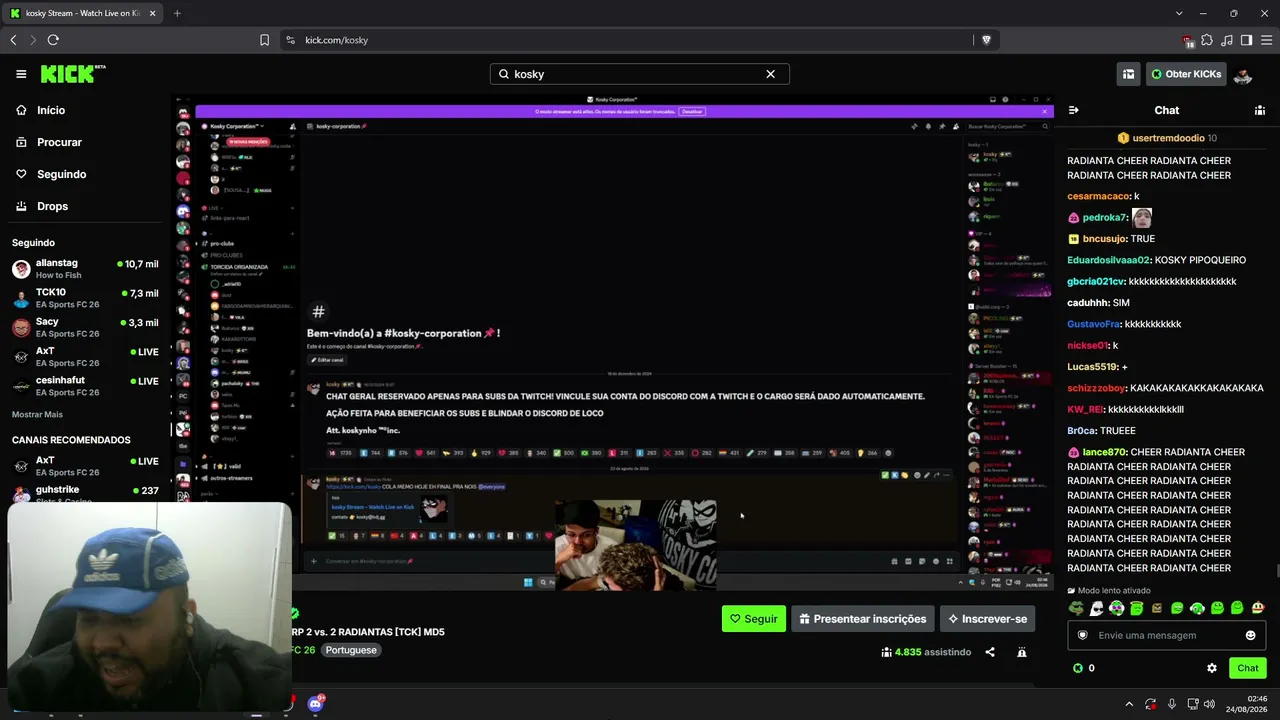Click the Inscrever-se button
The height and width of the screenshot is (720, 1280).
pyautogui.click(x=987, y=619)
